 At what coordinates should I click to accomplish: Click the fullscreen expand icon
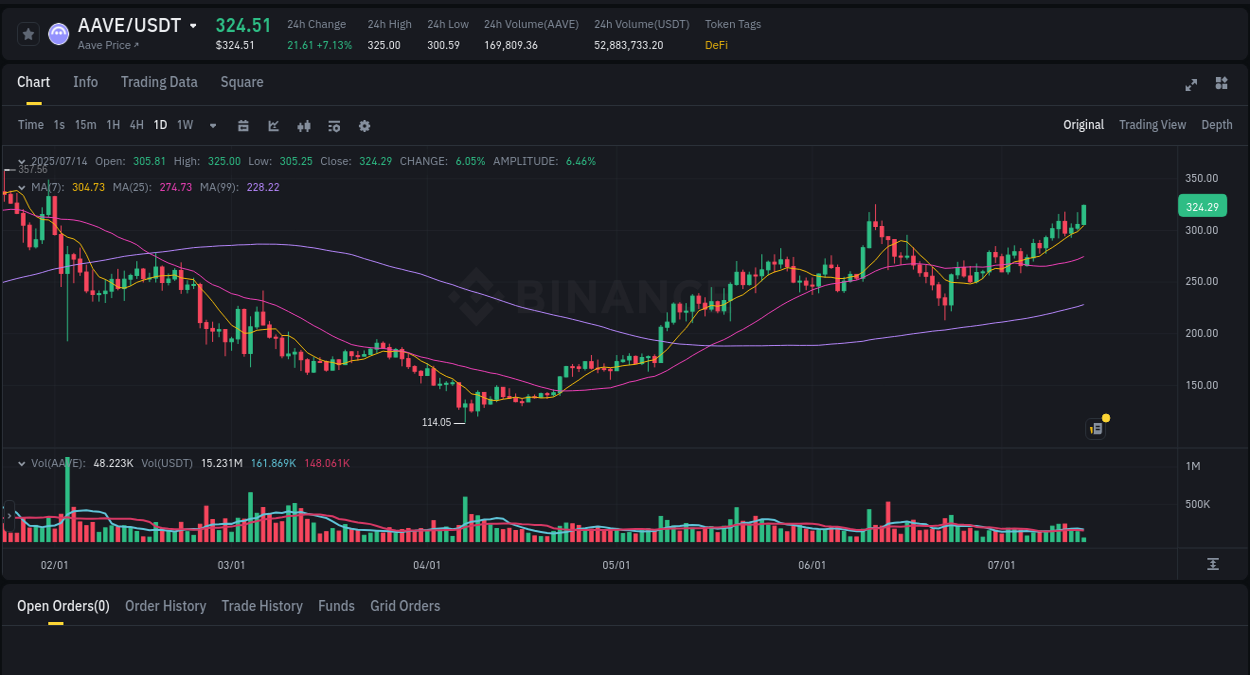(1190, 85)
